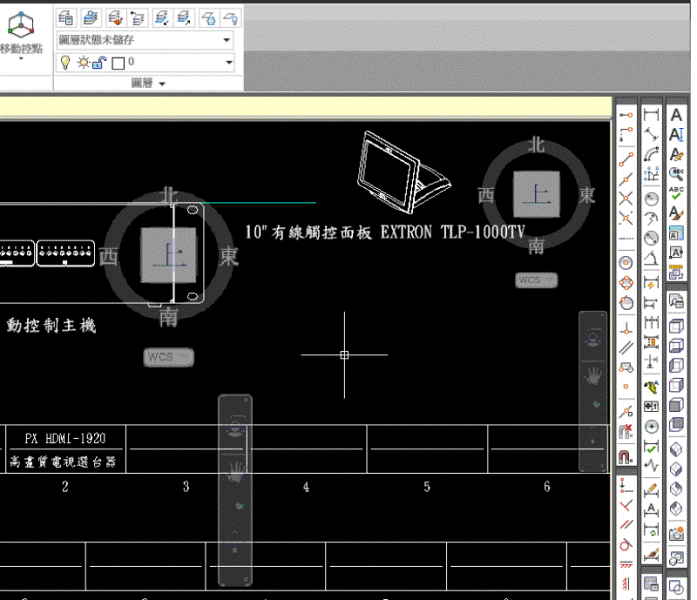Viewport: 697px width, 600px height.
Task: Select the Temporary Track Point snap icon
Action: pos(626,115)
